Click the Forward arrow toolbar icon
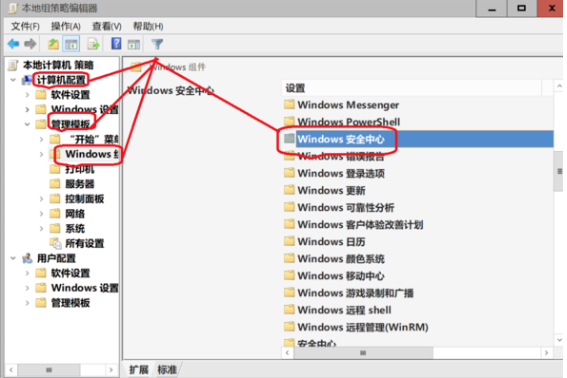567x378 pixels. [30, 44]
